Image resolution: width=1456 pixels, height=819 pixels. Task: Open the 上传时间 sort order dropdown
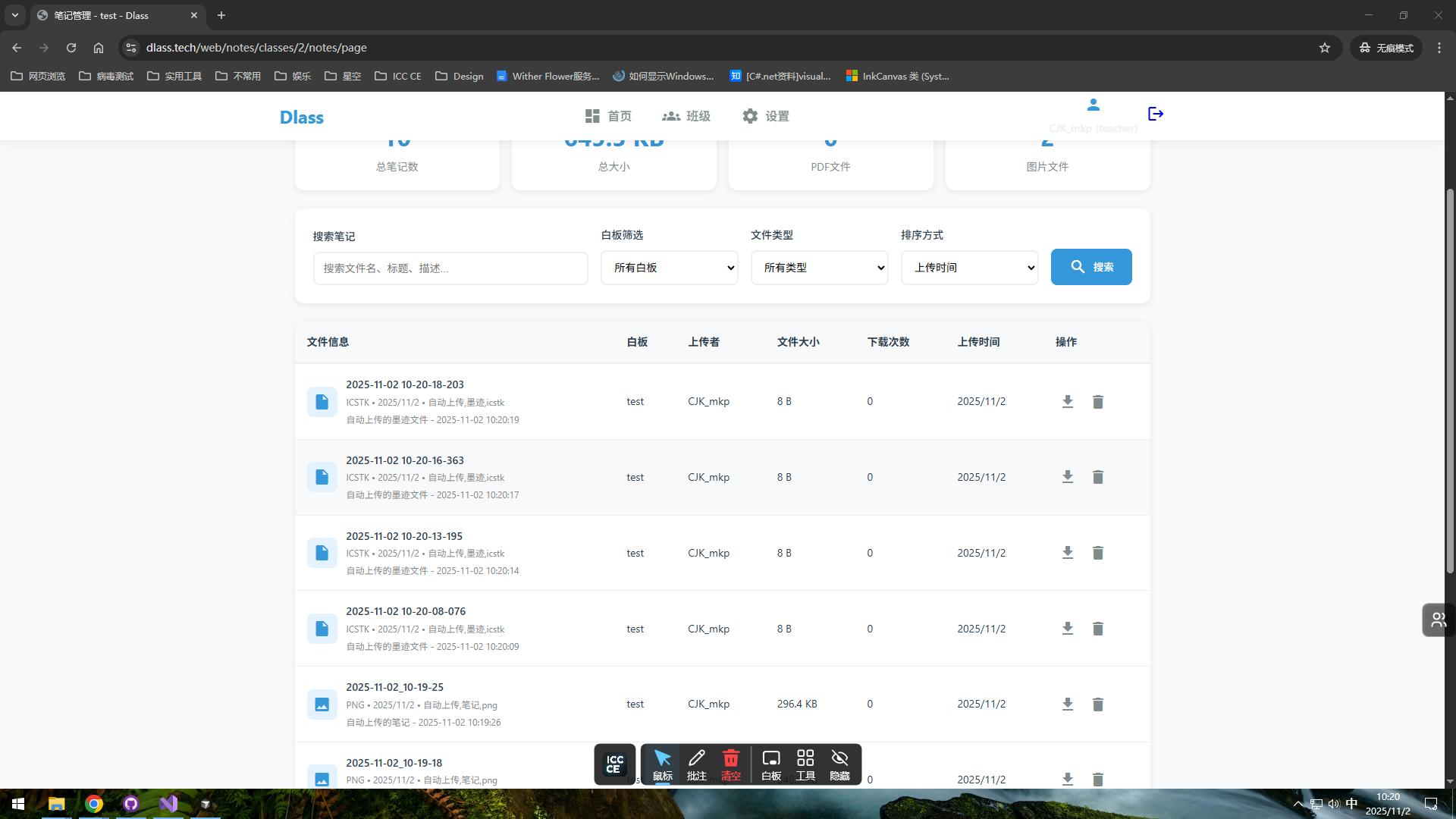(969, 268)
